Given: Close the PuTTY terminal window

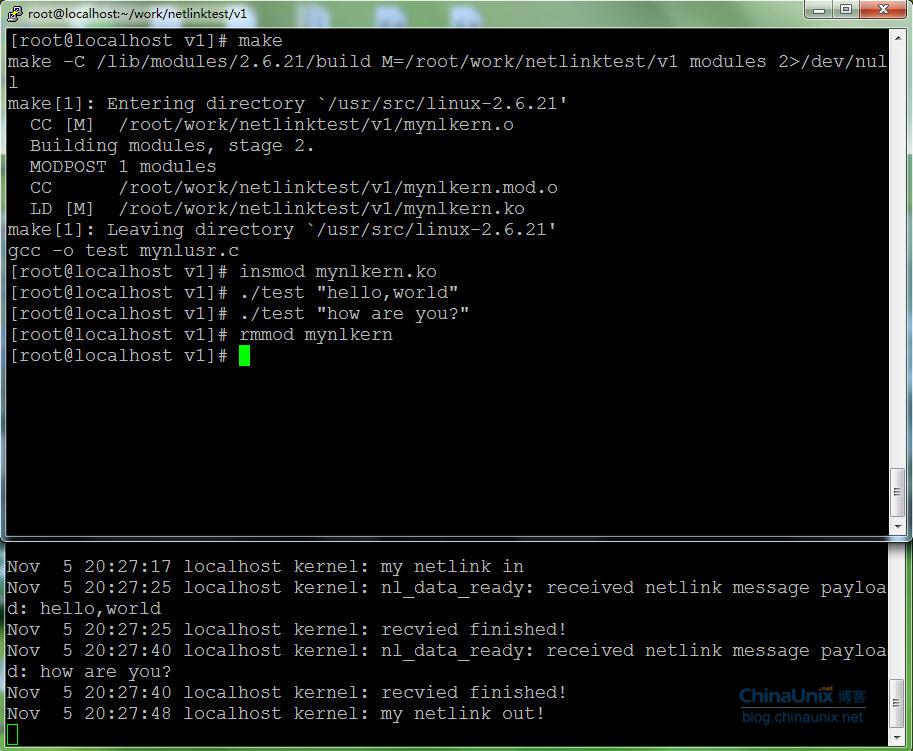Looking at the screenshot, I should [x=883, y=10].
